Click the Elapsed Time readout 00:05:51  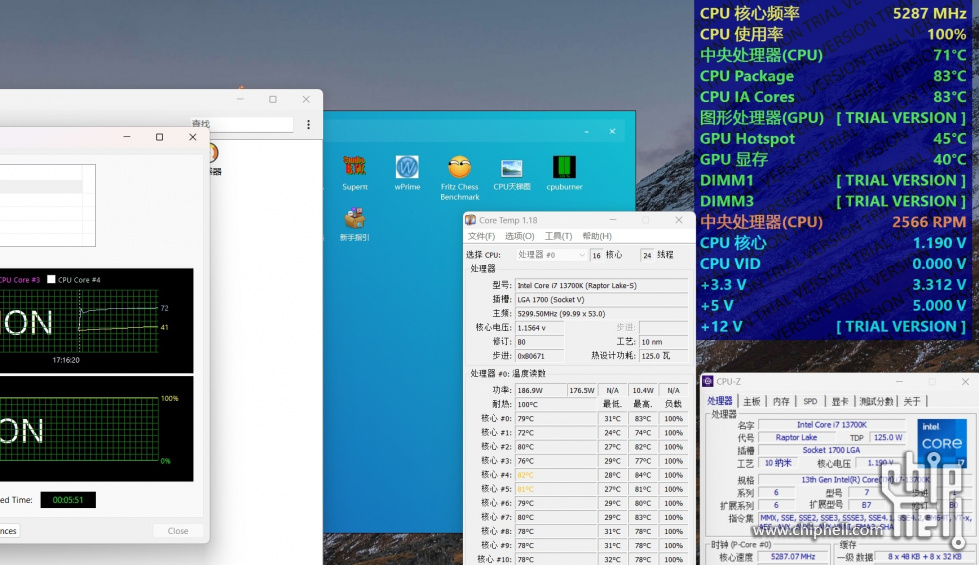pyautogui.click(x=68, y=499)
